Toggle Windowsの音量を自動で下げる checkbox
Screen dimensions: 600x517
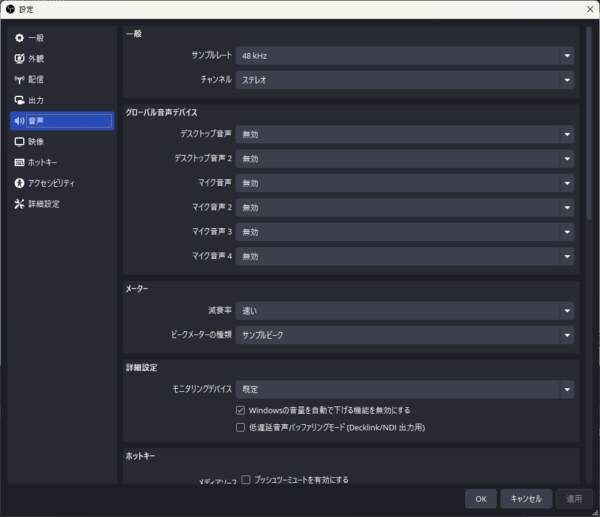(241, 410)
